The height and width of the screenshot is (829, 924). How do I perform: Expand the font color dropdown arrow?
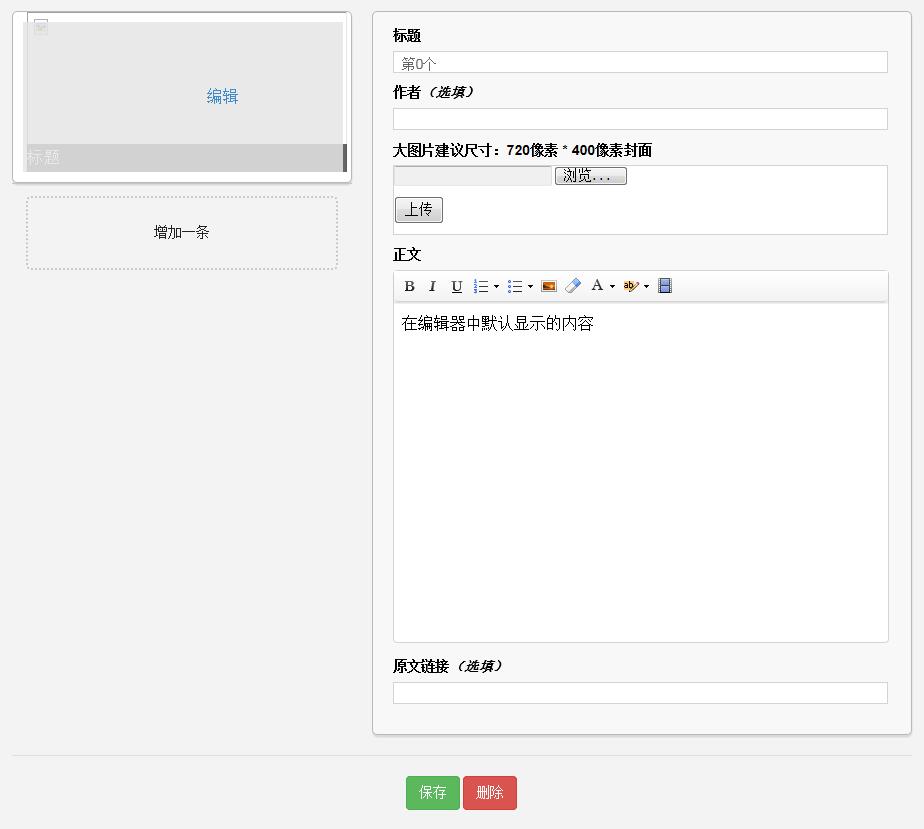[x=612, y=287]
